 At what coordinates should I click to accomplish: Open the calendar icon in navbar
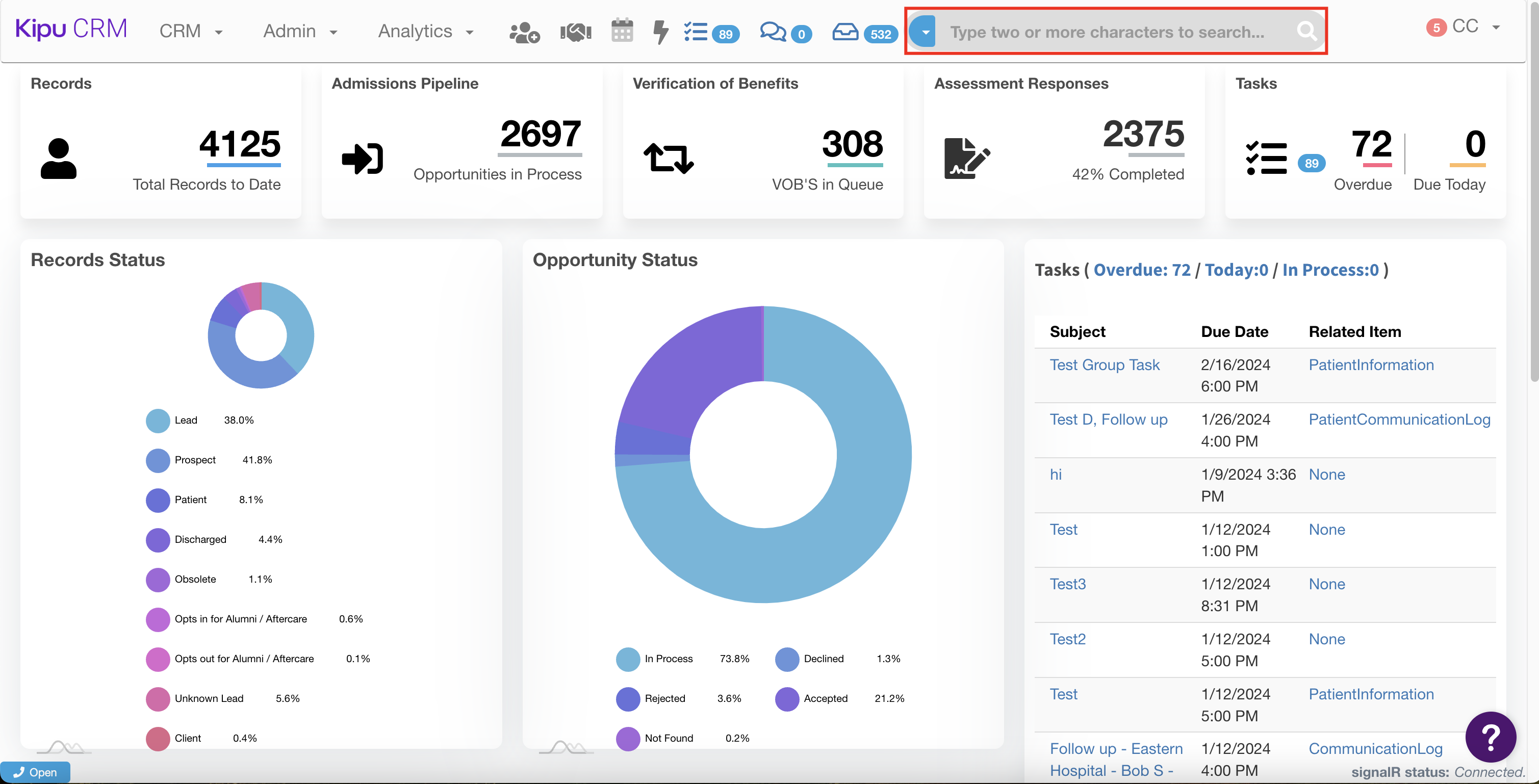pyautogui.click(x=621, y=31)
